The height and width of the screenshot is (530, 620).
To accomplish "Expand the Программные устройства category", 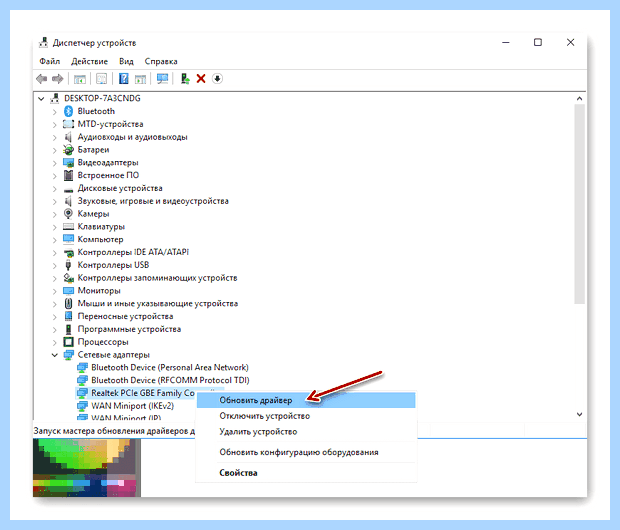I will coord(55,329).
